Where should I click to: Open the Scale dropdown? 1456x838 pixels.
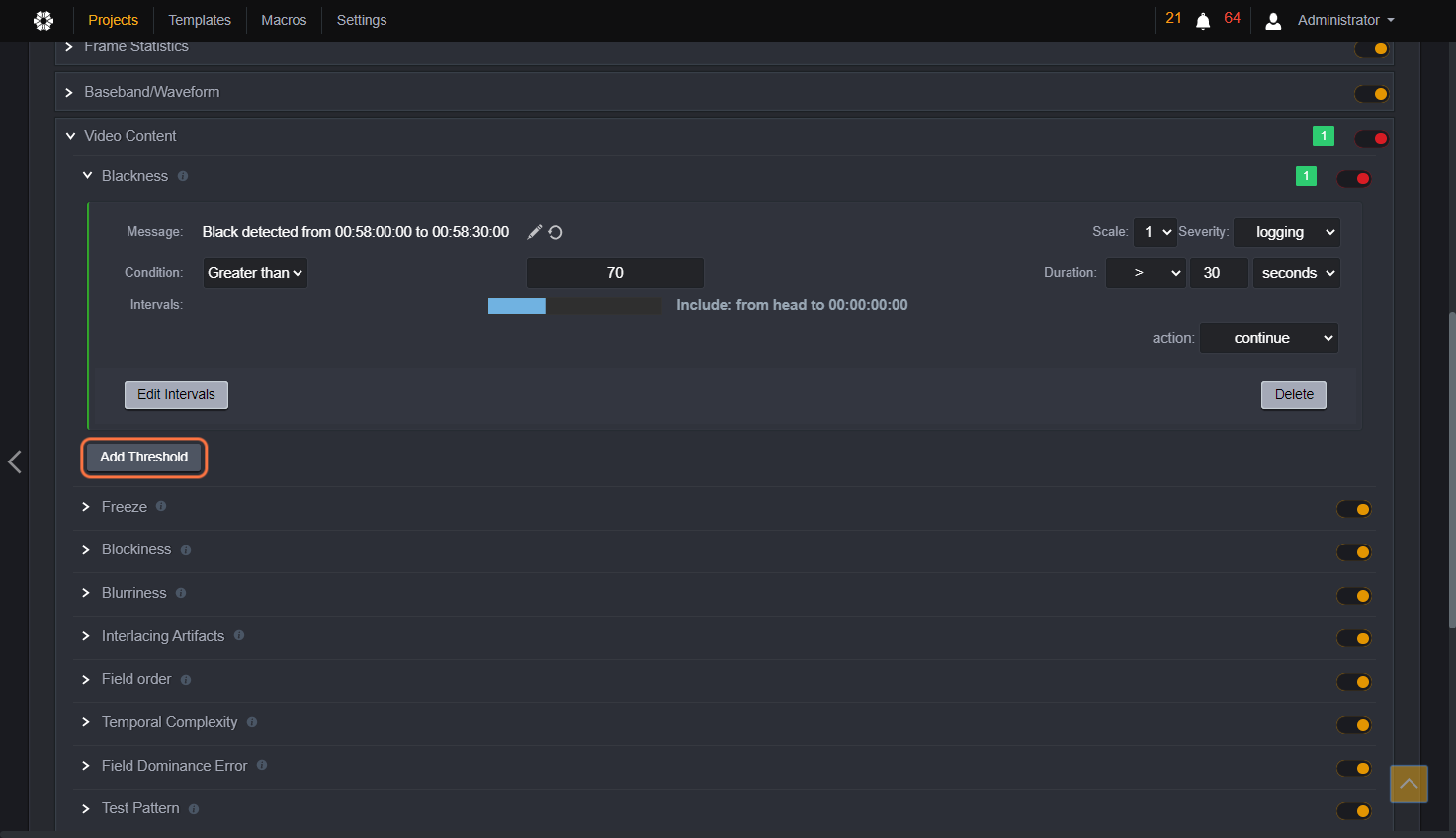[1155, 232]
